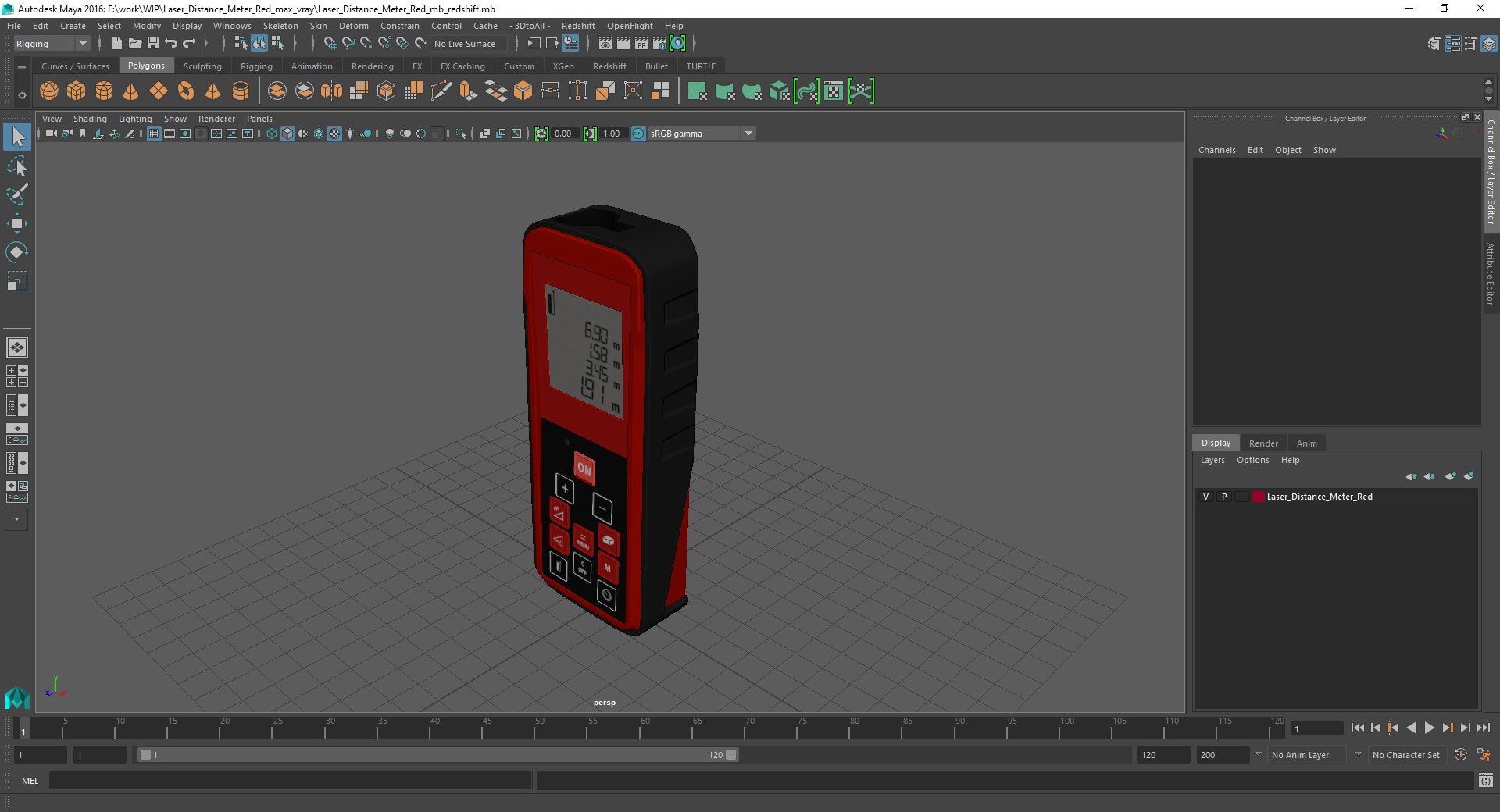Viewport: 1500px width, 812px height.
Task: Open the Render current frame clapper icon
Action: click(623, 44)
